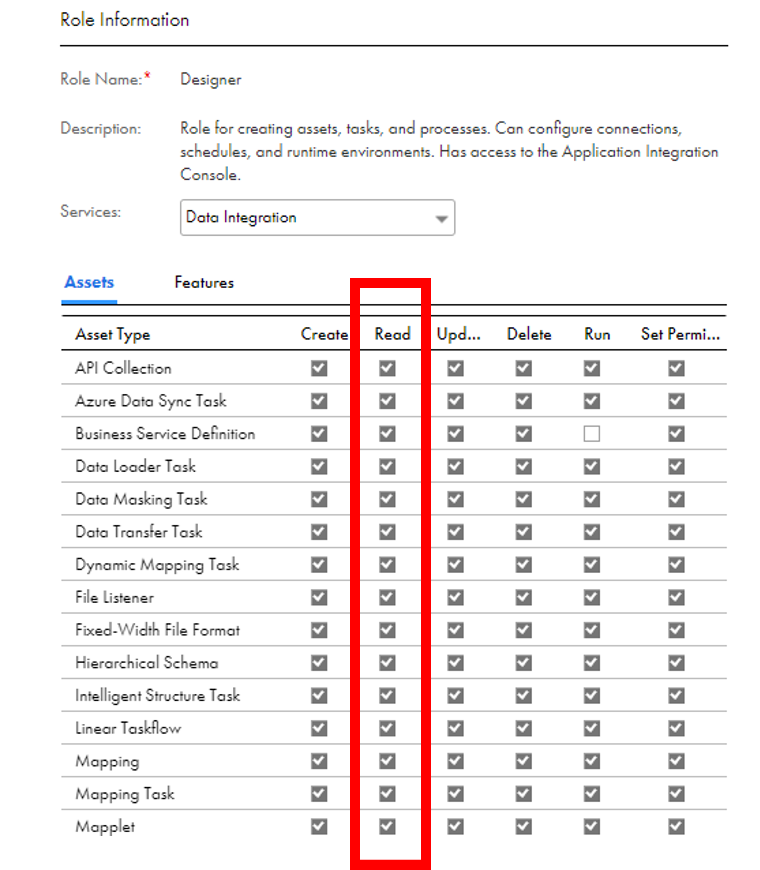This screenshot has width=760, height=870.
Task: Click the Designer role name field
Action: coord(211,79)
